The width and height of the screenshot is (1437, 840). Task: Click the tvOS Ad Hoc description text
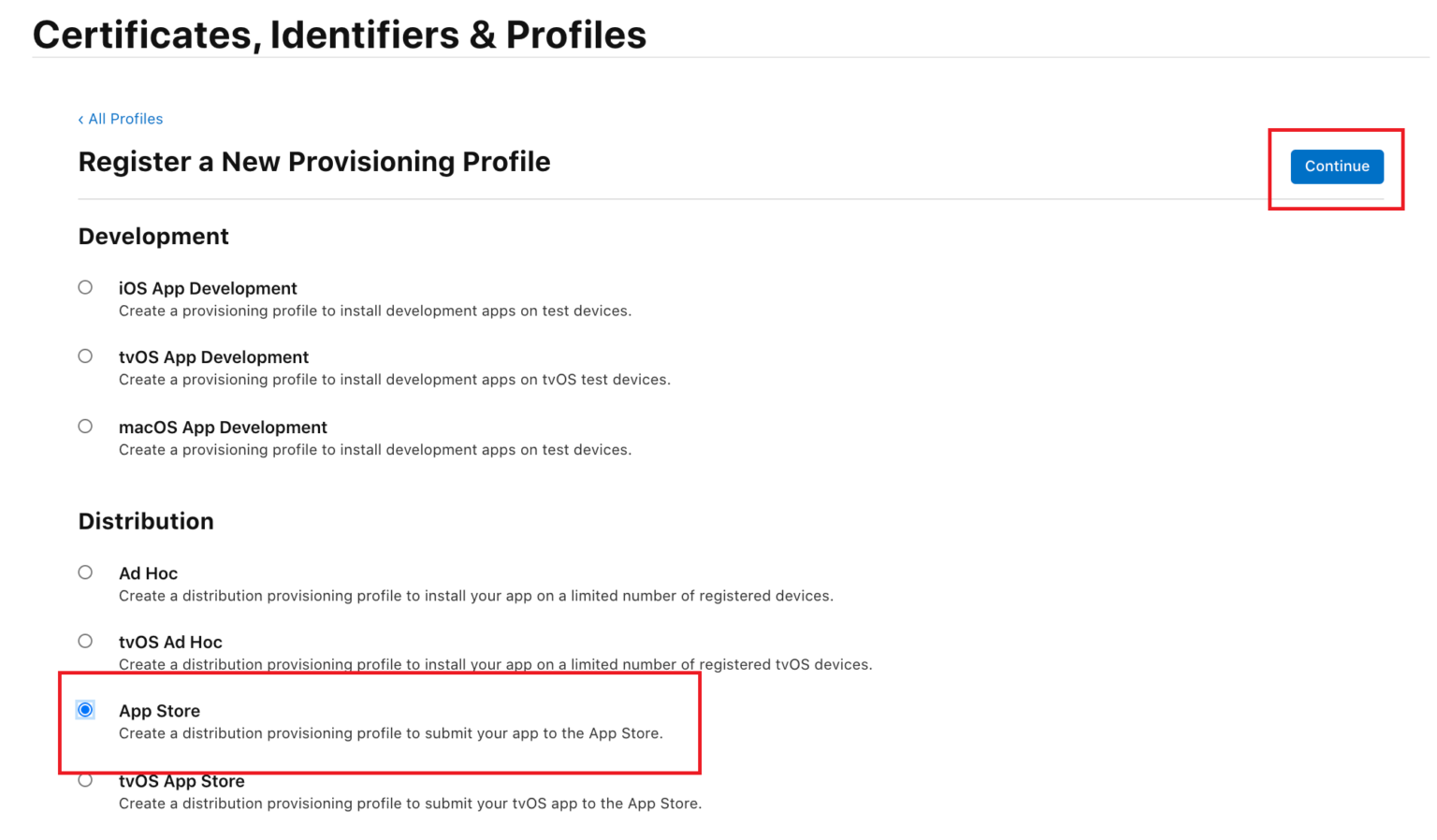495,664
